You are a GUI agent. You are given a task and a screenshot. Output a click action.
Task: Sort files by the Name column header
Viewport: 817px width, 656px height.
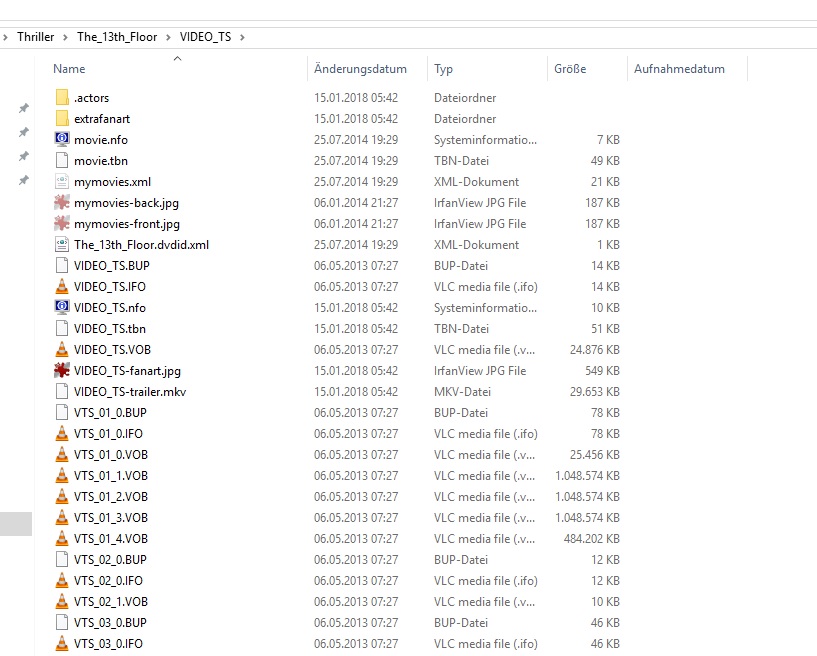(x=69, y=69)
